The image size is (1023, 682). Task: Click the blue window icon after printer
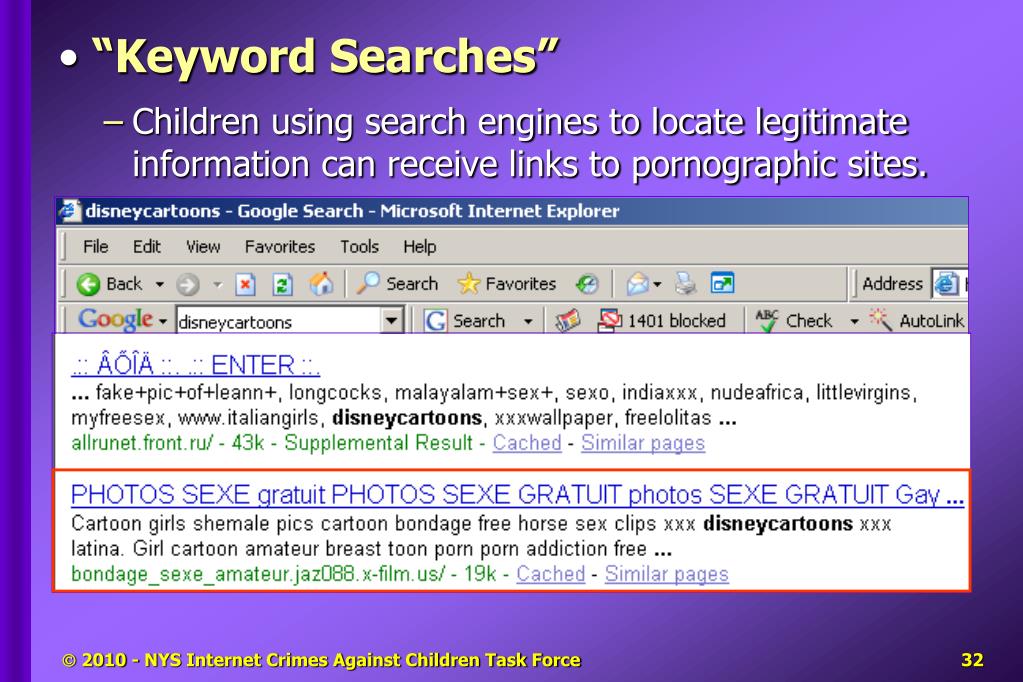tap(722, 283)
